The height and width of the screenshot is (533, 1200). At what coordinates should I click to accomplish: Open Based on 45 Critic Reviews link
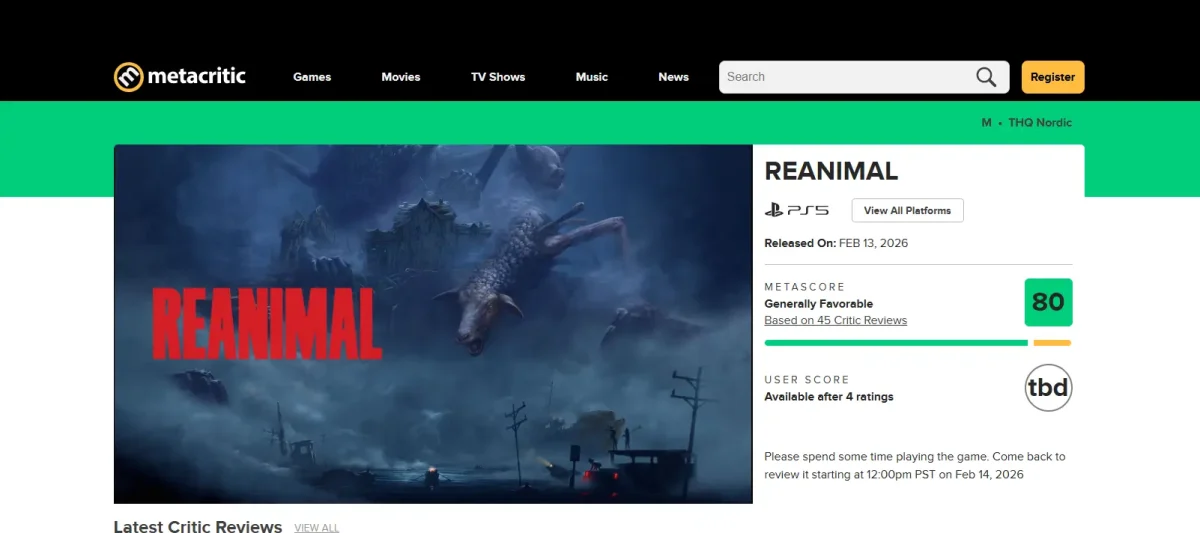click(x=836, y=320)
